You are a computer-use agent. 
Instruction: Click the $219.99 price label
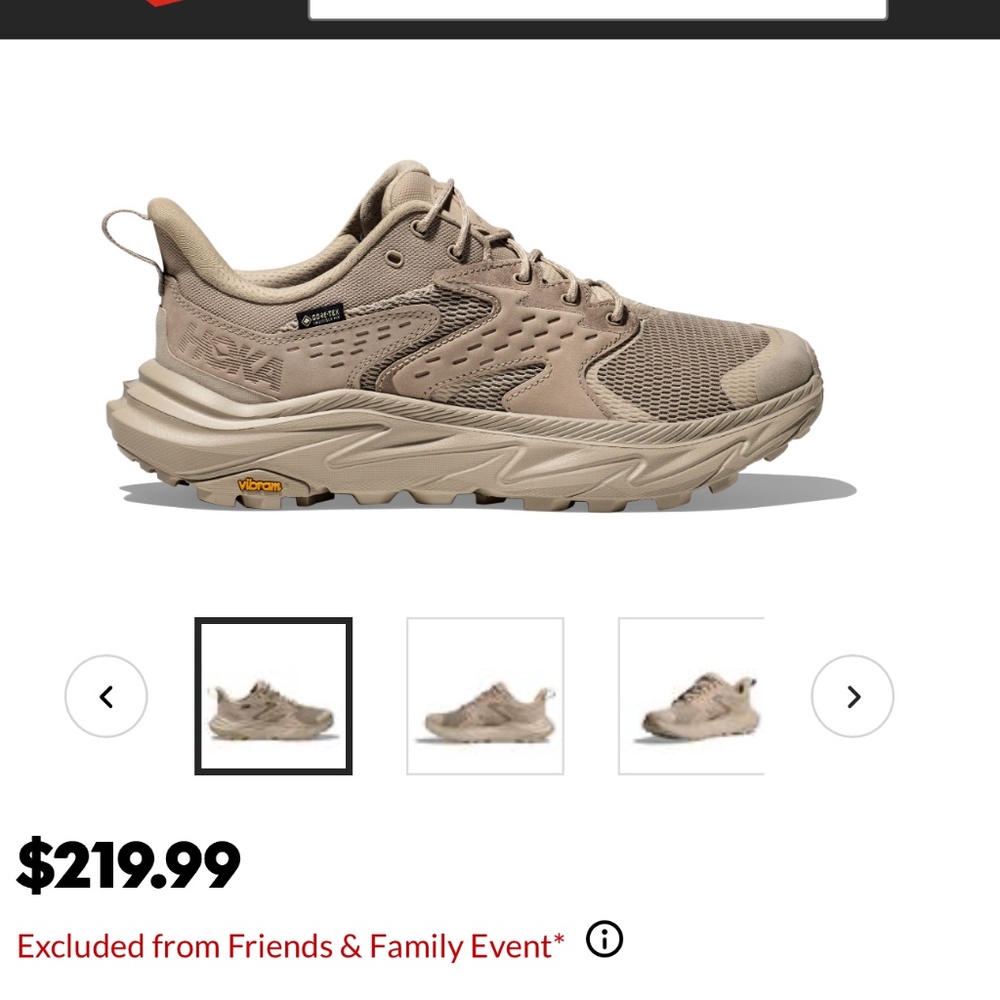[128, 864]
